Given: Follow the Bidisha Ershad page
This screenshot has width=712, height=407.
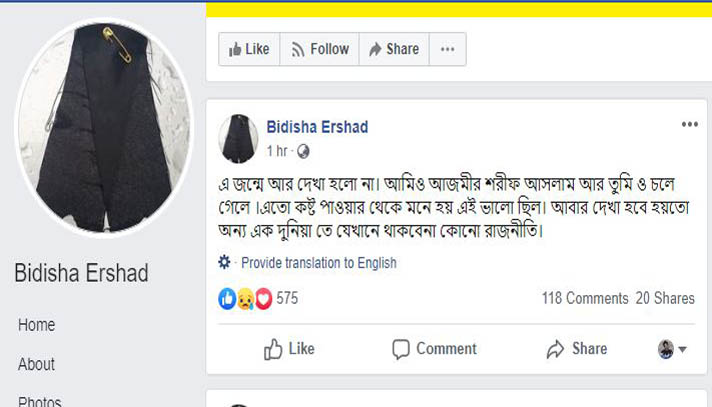Looking at the screenshot, I should click(x=320, y=49).
